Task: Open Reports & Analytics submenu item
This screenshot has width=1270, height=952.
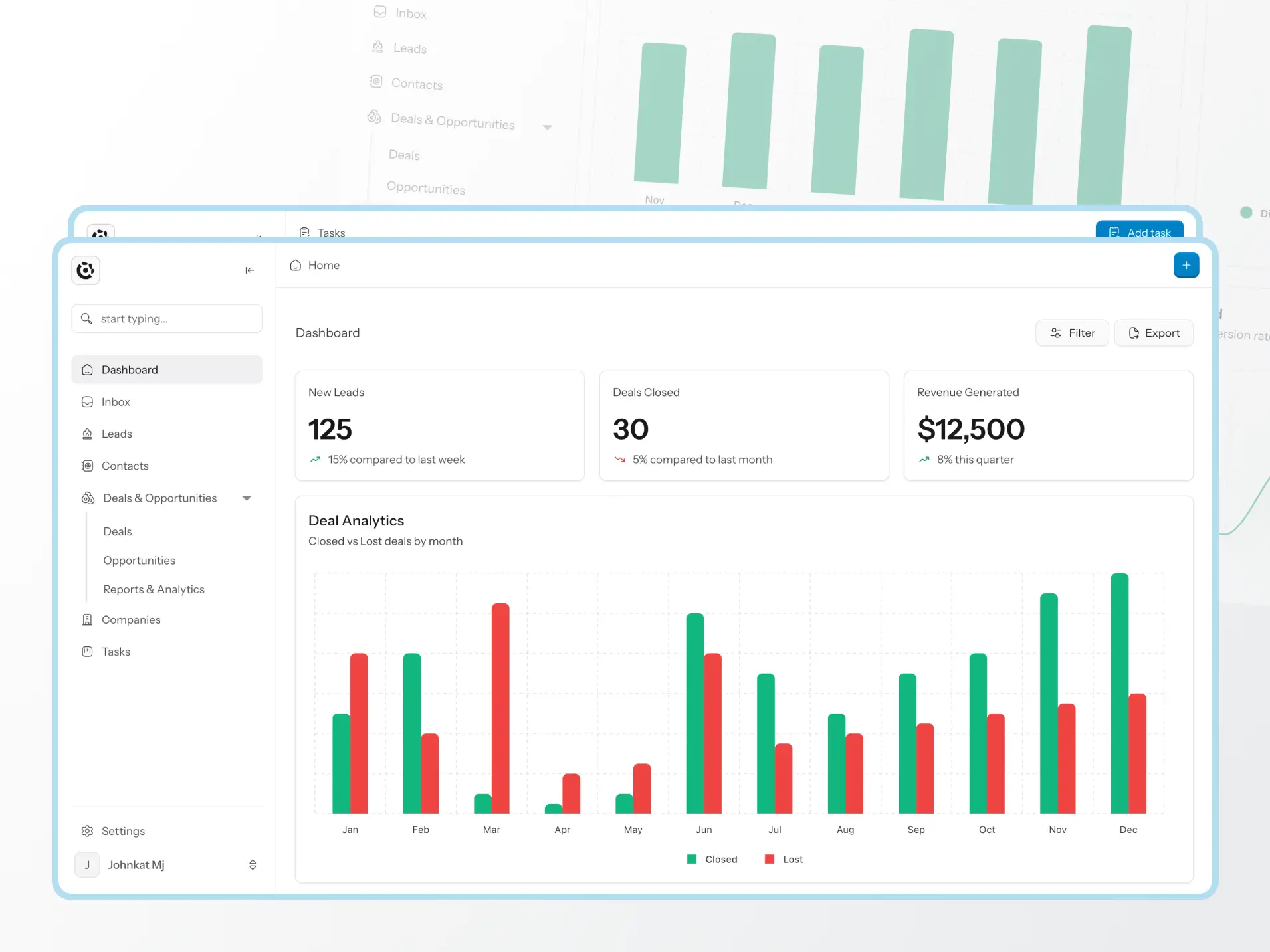Action: [154, 589]
